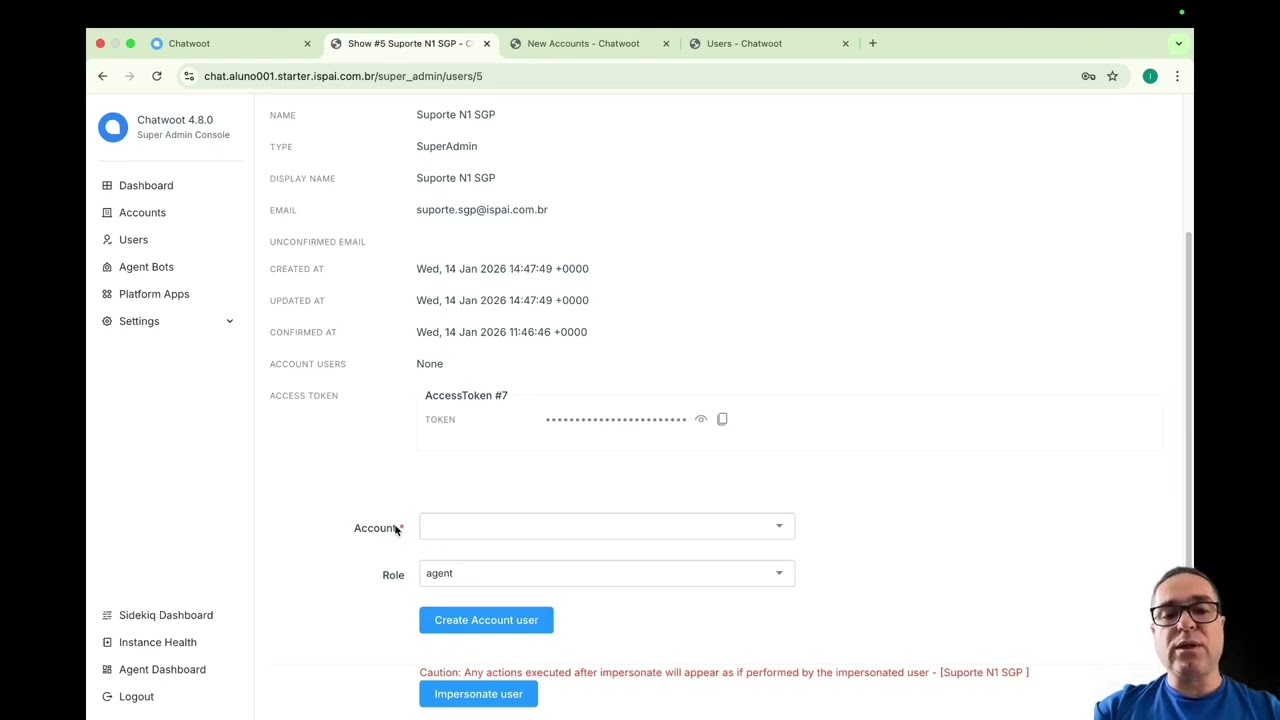1280x720 pixels.
Task: Open the saved passwords key icon
Action: 1088,76
